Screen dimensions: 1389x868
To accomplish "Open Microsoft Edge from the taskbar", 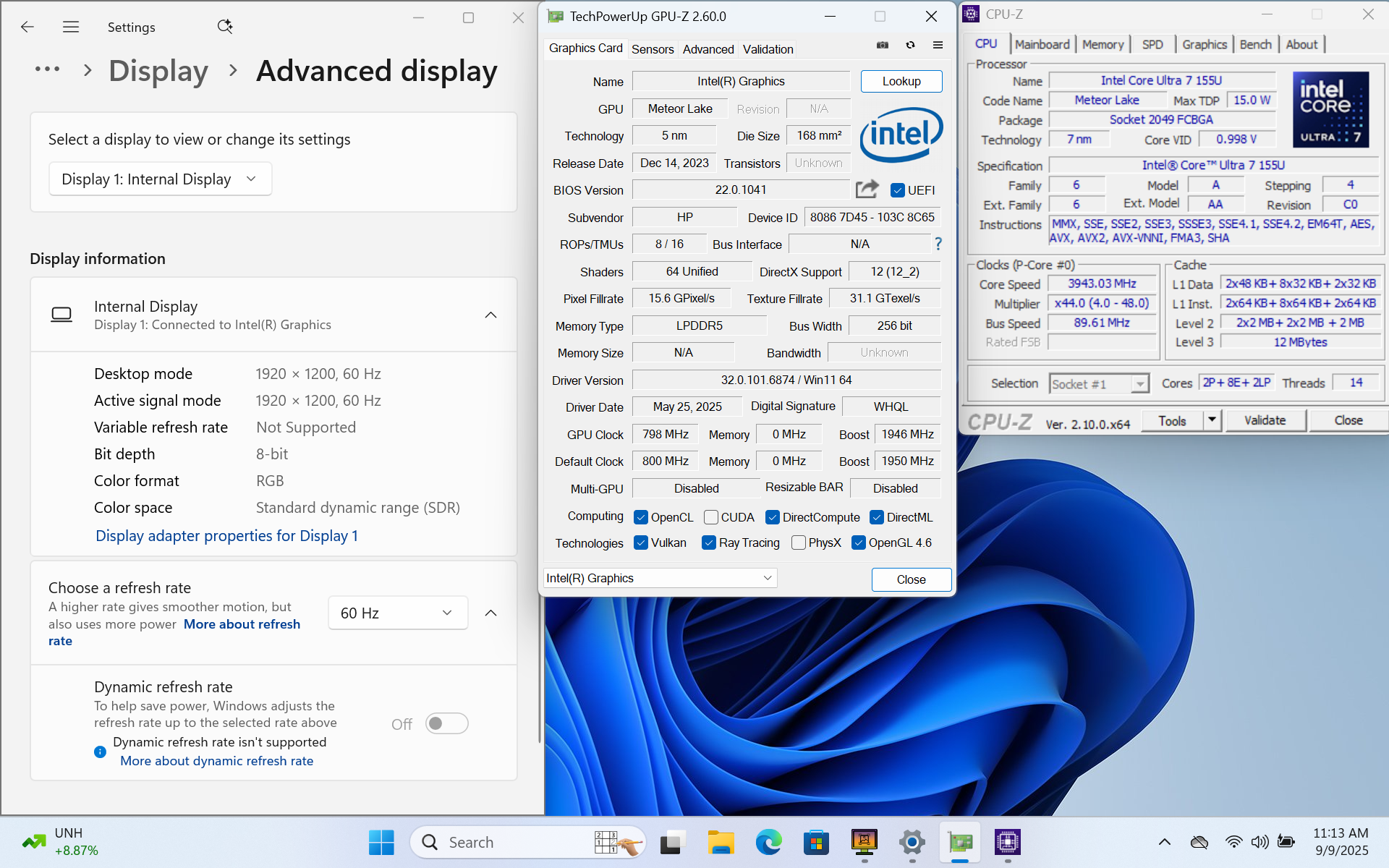I will (x=768, y=842).
